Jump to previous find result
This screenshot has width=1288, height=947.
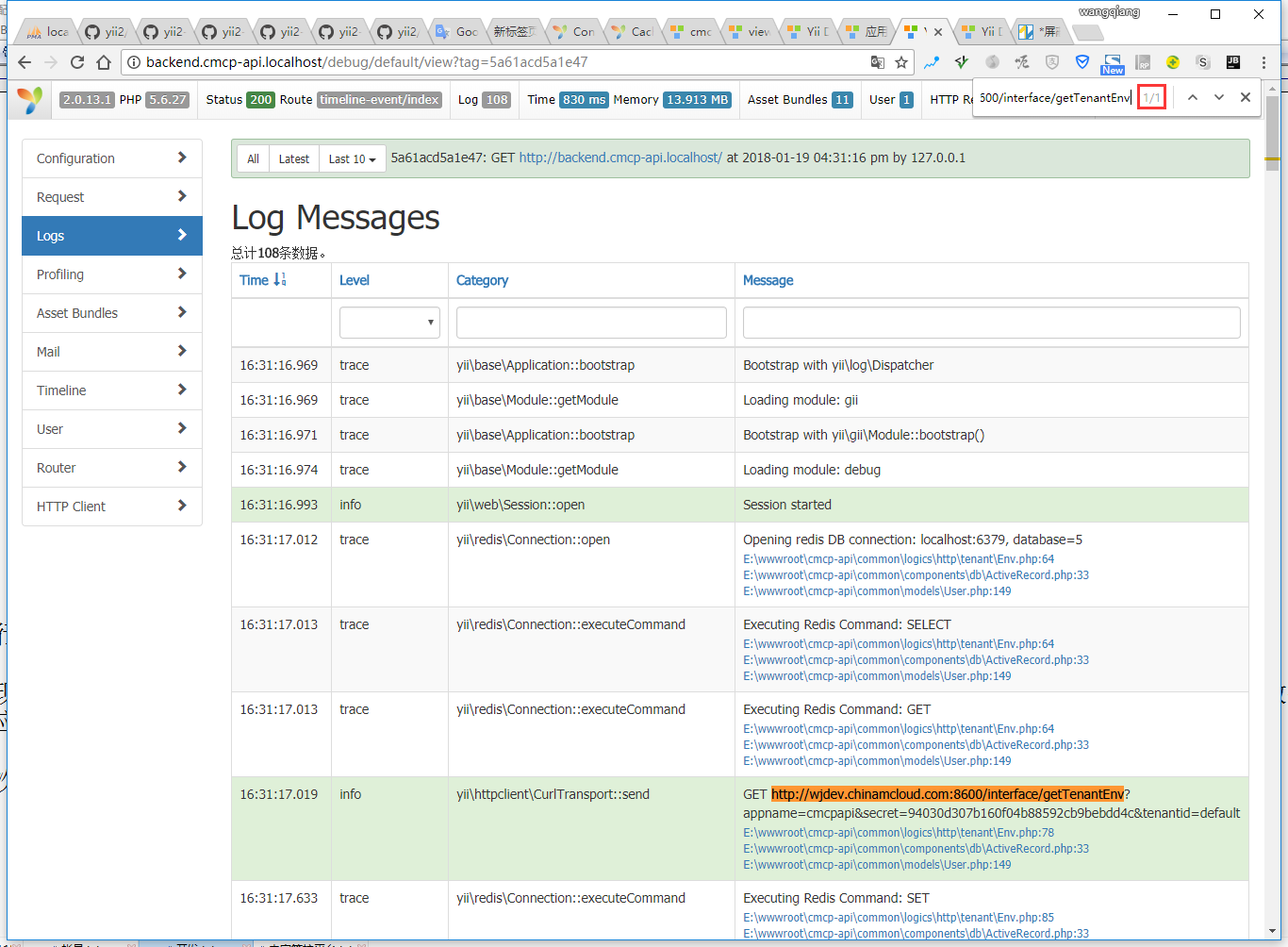tap(1193, 97)
